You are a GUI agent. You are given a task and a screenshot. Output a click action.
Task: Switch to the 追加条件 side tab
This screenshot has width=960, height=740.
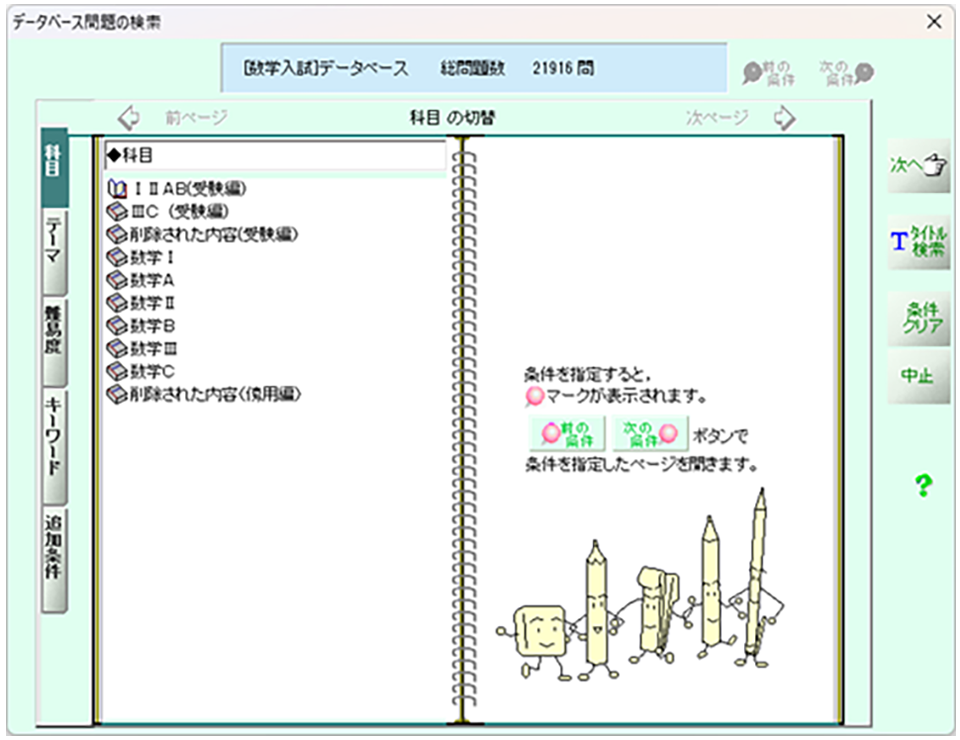[x=54, y=559]
